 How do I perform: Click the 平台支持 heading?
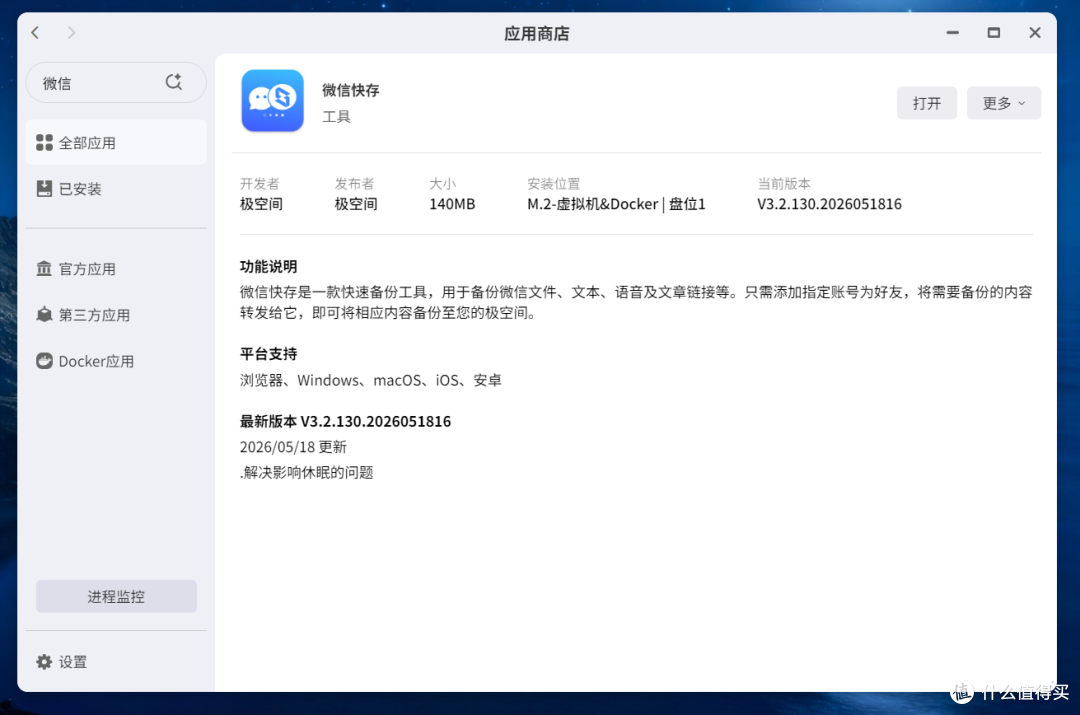coord(268,354)
